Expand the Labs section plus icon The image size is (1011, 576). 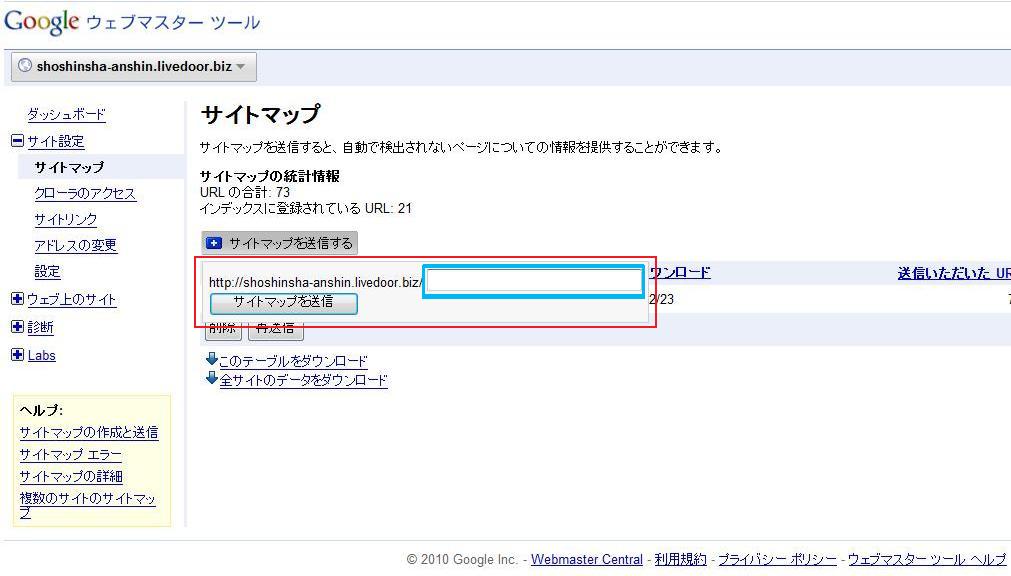point(17,354)
